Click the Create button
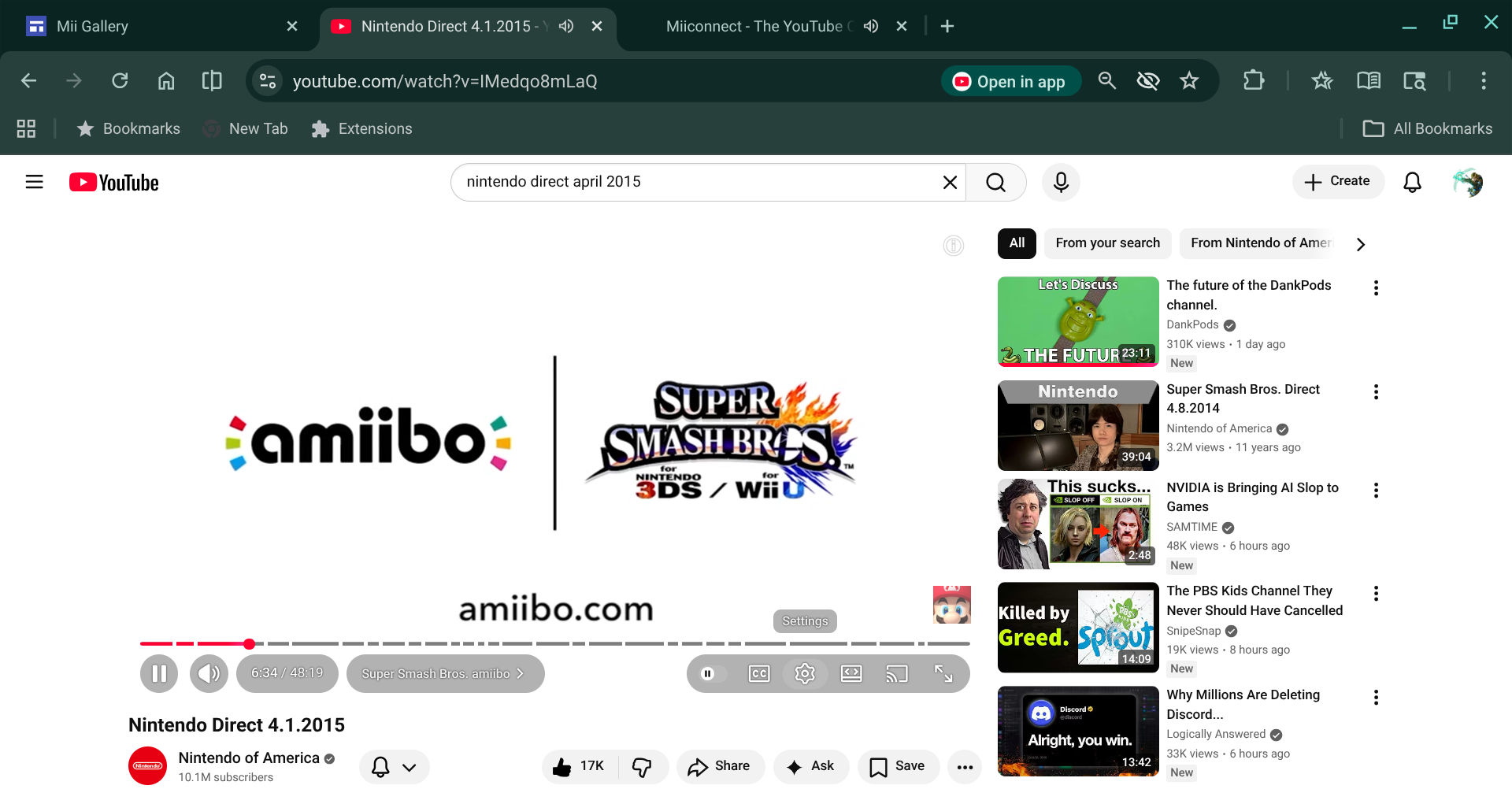The width and height of the screenshot is (1512, 789). (x=1338, y=182)
